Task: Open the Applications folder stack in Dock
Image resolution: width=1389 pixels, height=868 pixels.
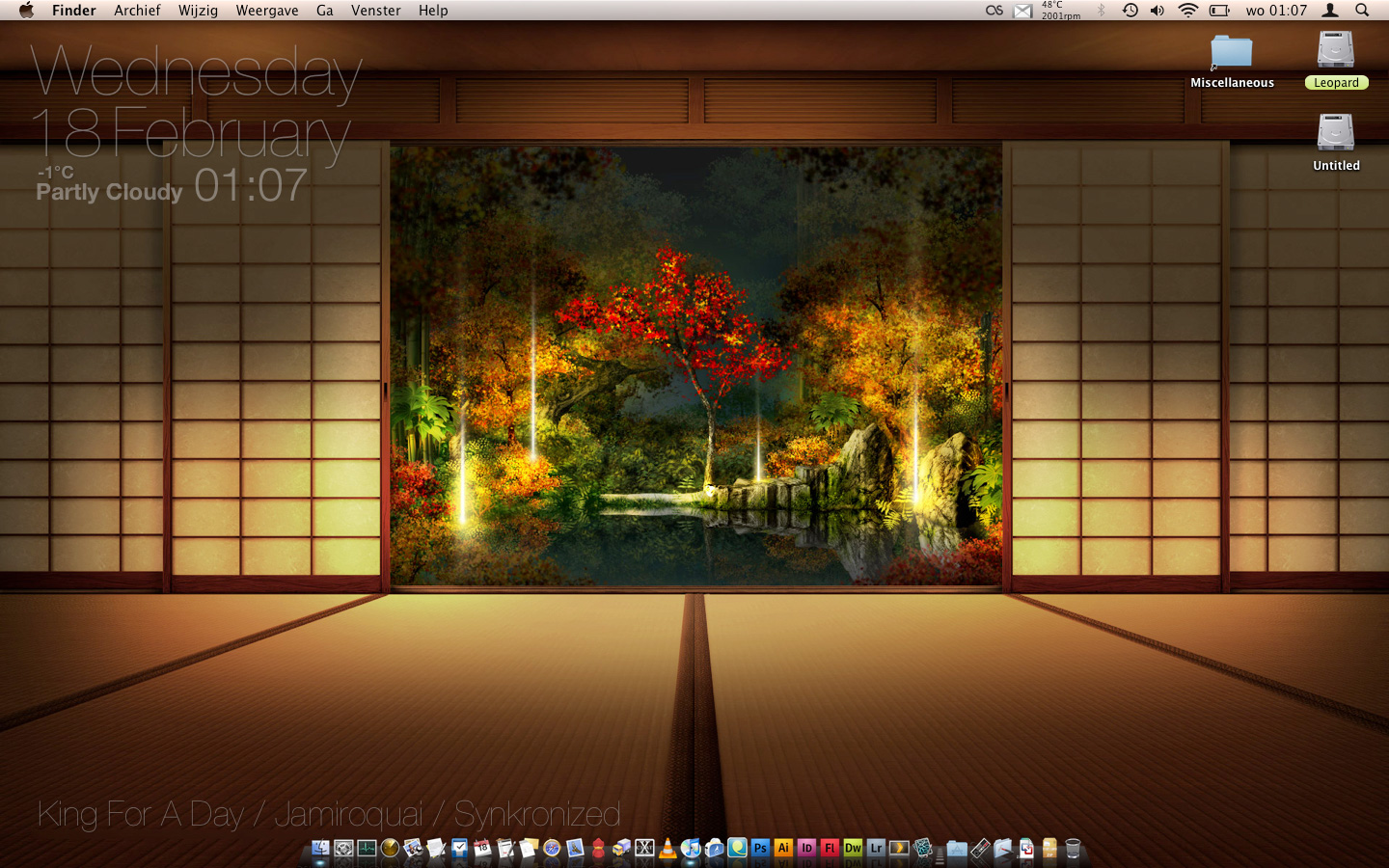Action: pos(957,849)
